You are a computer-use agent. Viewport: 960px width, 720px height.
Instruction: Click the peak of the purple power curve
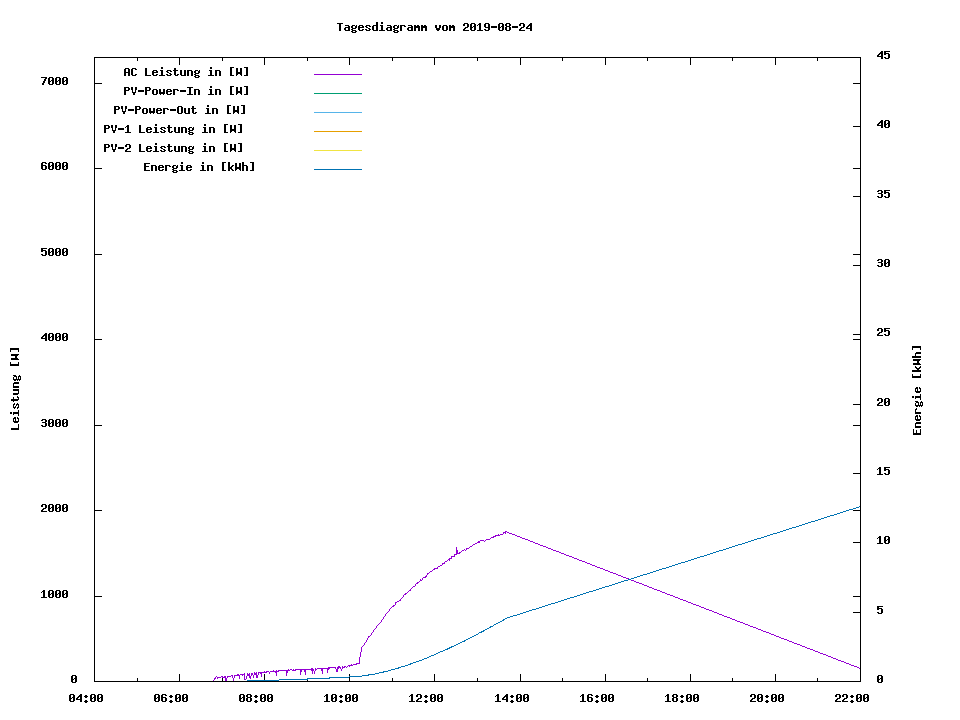point(507,532)
